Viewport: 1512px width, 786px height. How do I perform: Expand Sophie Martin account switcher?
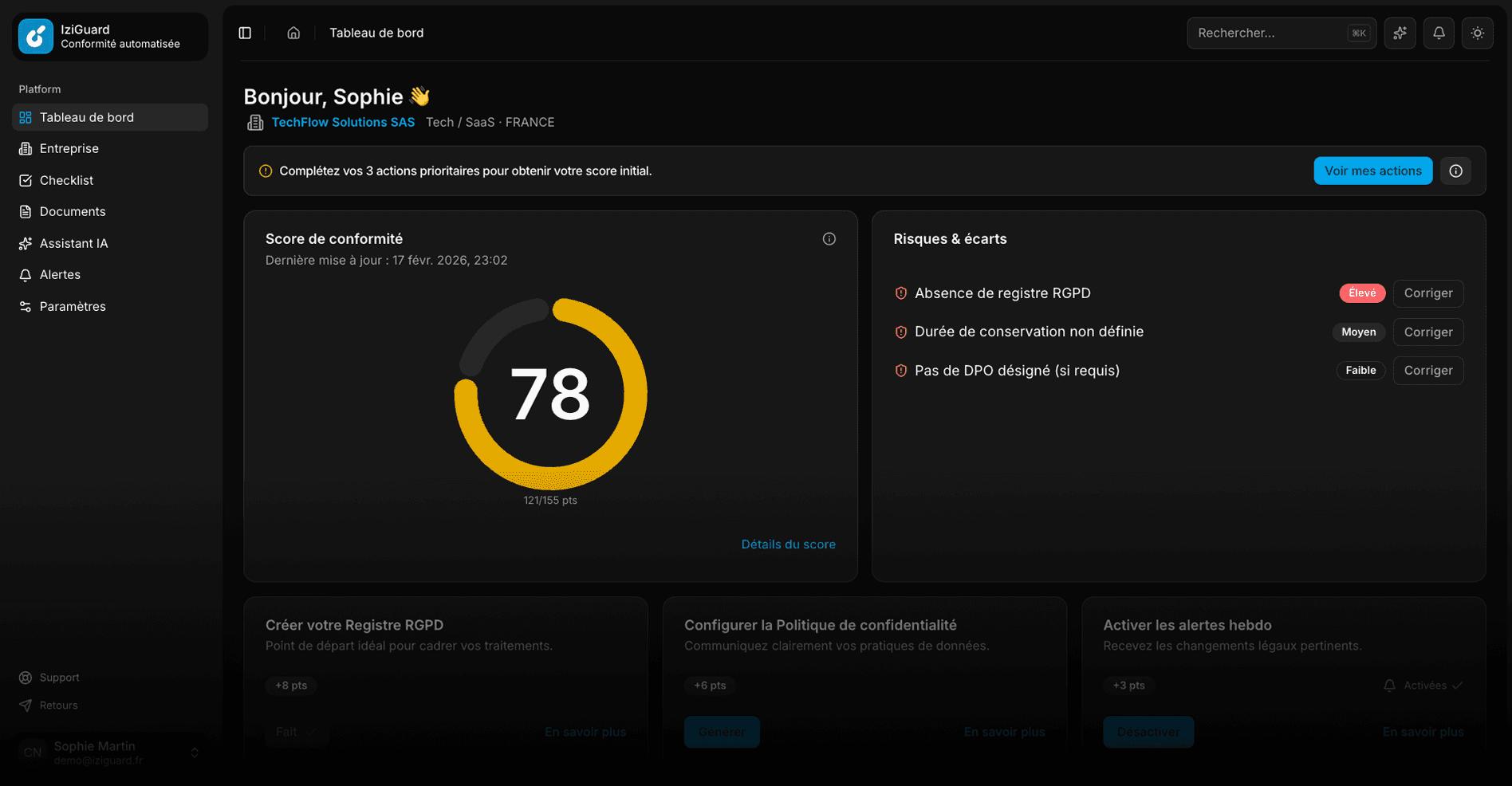point(194,753)
